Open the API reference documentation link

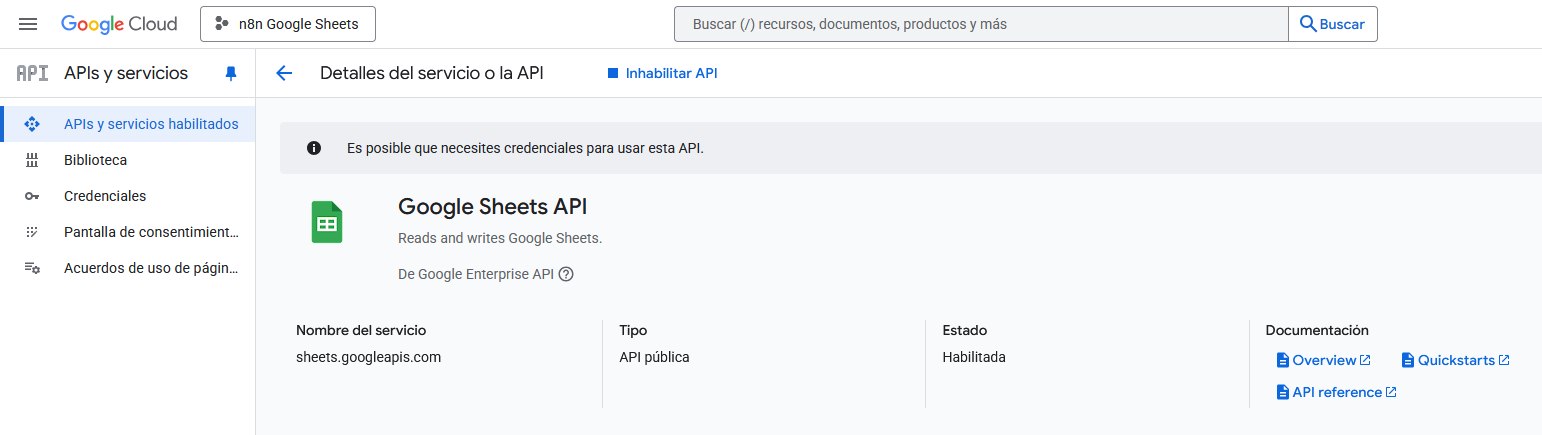coord(1336,392)
